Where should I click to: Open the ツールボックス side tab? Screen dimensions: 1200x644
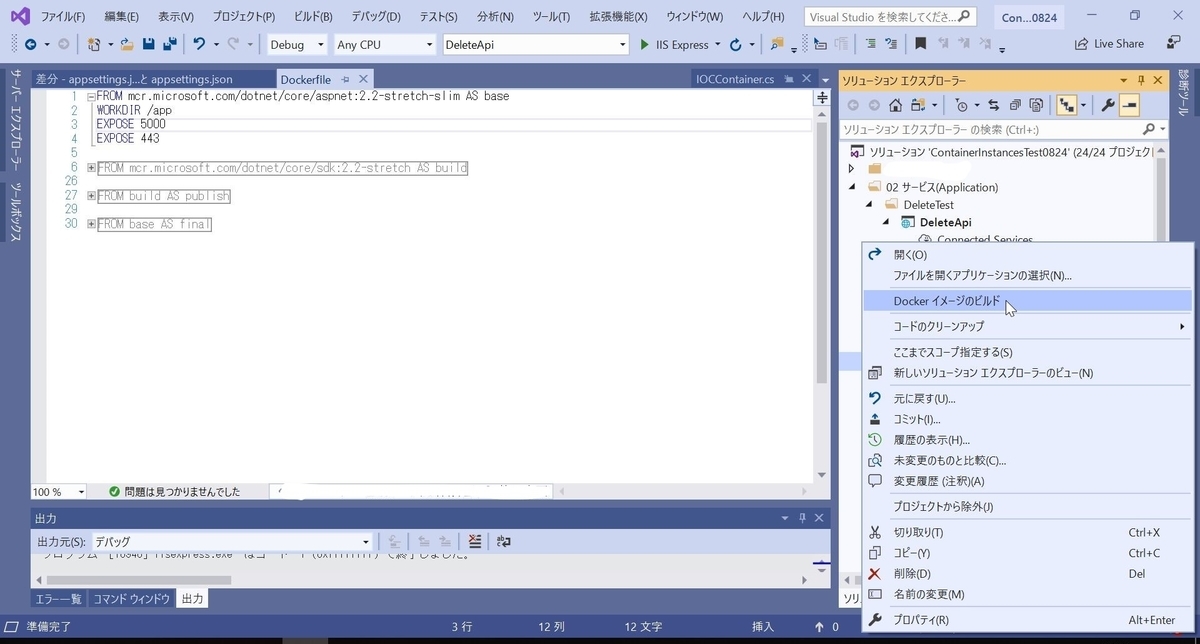15,212
